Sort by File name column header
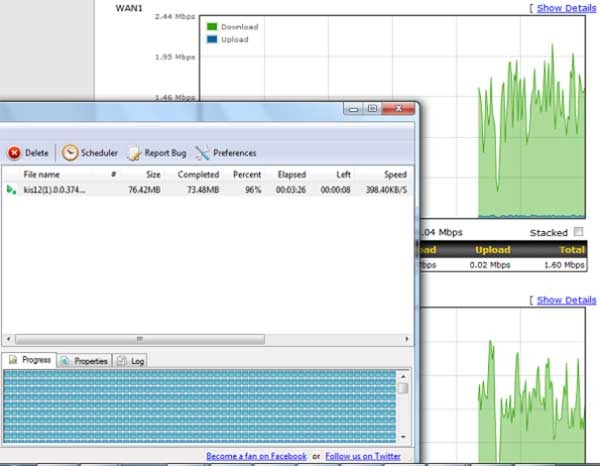Viewport: 600px width, 466px height. pos(41,174)
